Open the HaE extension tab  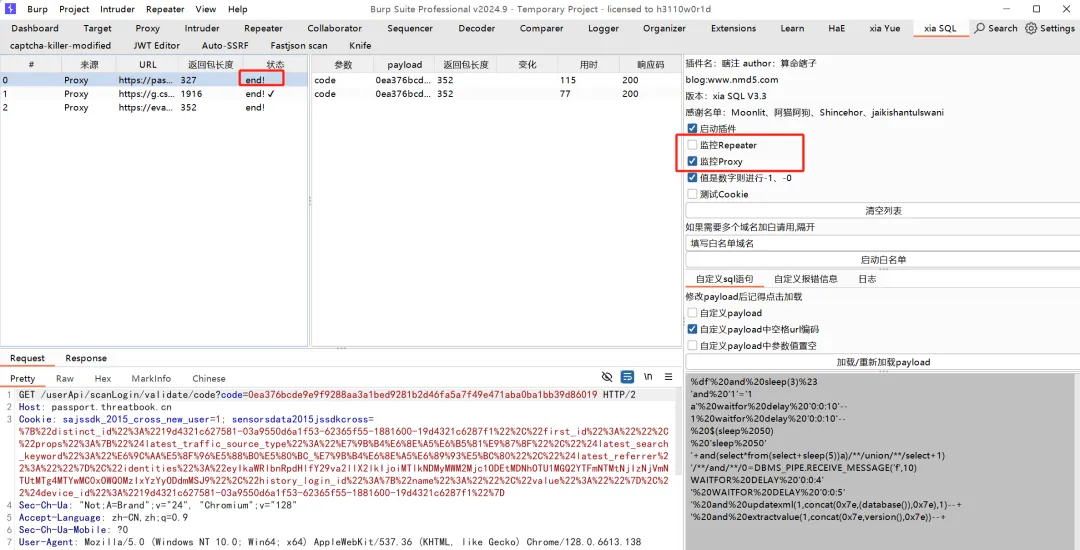coord(836,28)
